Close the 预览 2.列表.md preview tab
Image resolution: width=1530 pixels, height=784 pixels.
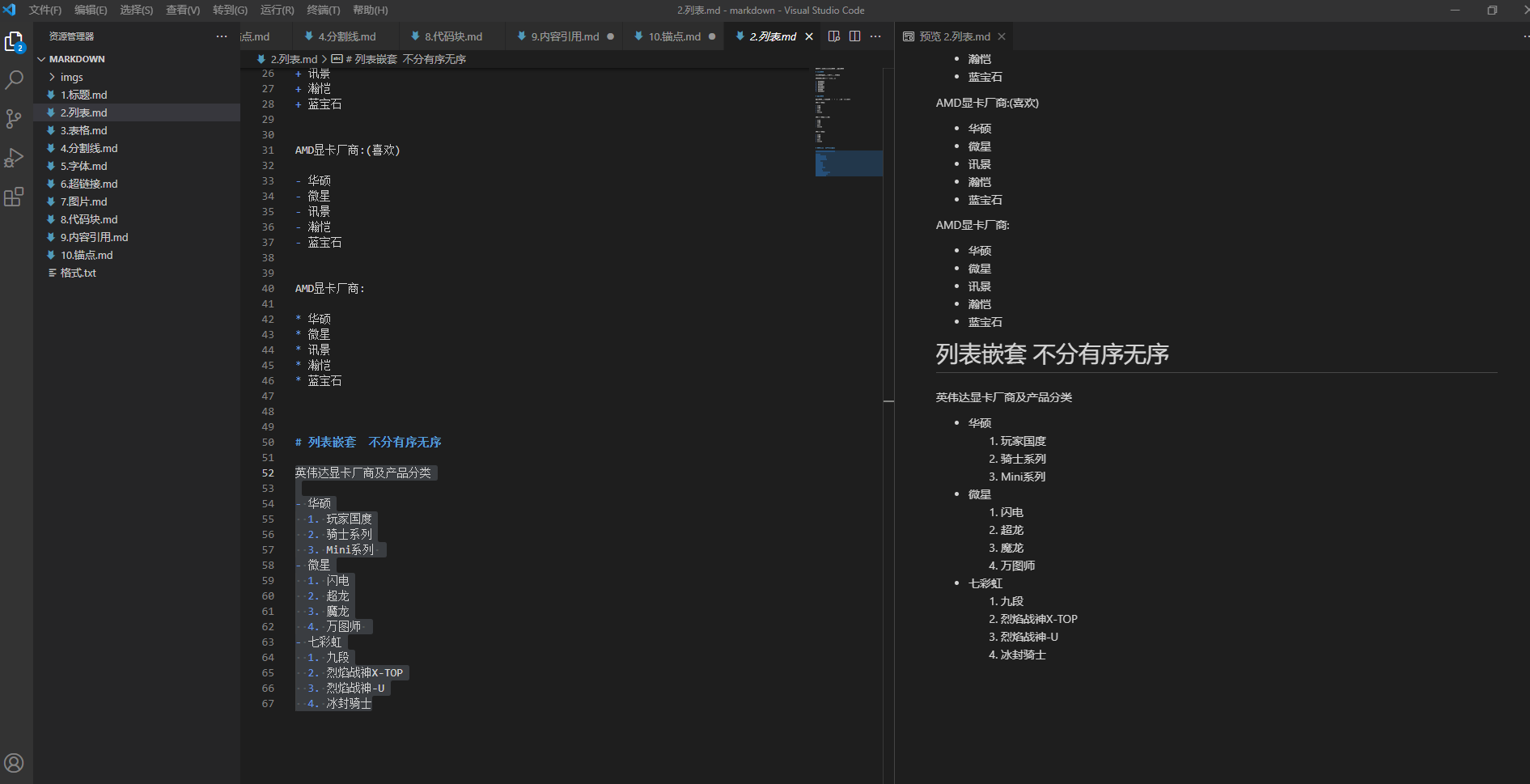tap(1002, 36)
